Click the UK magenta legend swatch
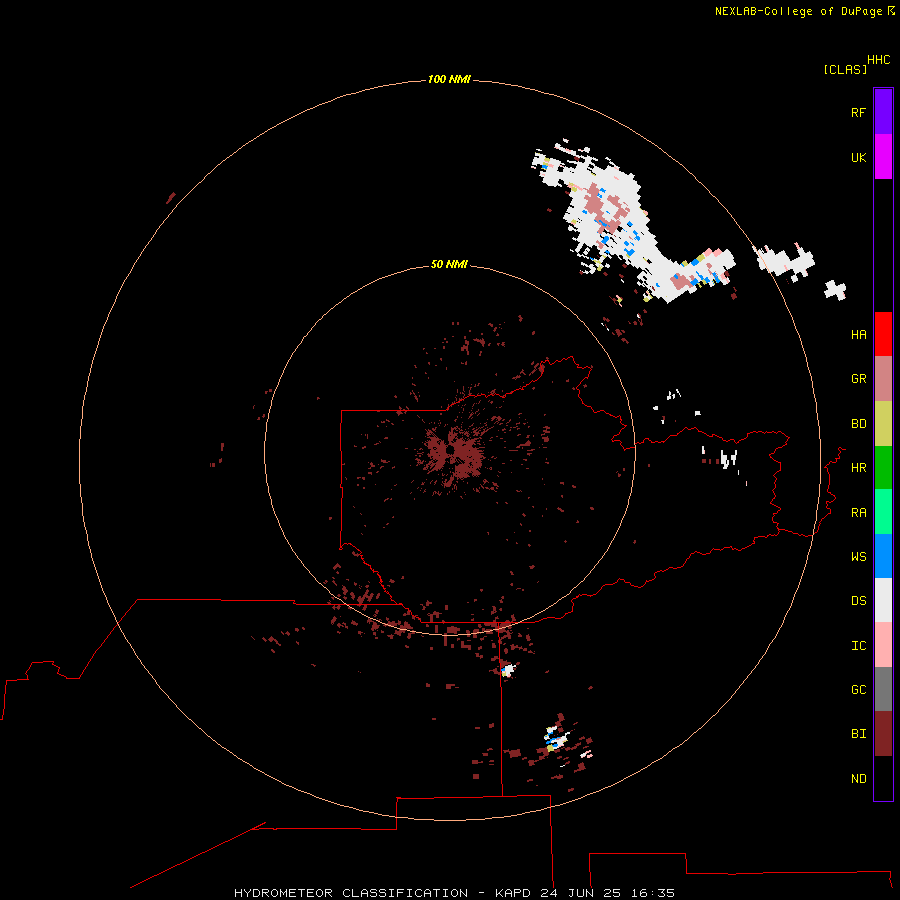 click(x=883, y=157)
